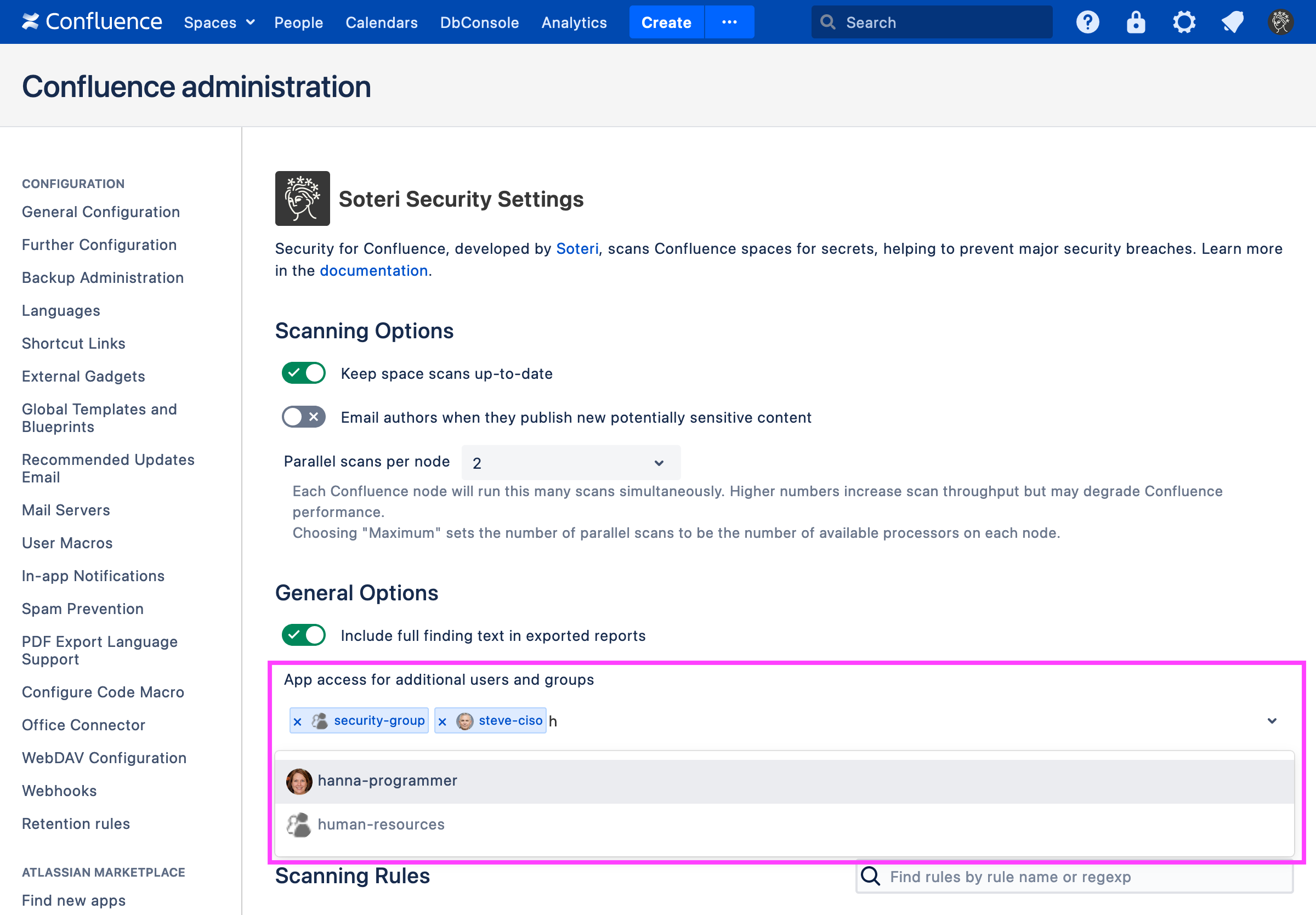The height and width of the screenshot is (915, 1316).
Task: Open the more actions ellipsis button
Action: click(x=729, y=22)
